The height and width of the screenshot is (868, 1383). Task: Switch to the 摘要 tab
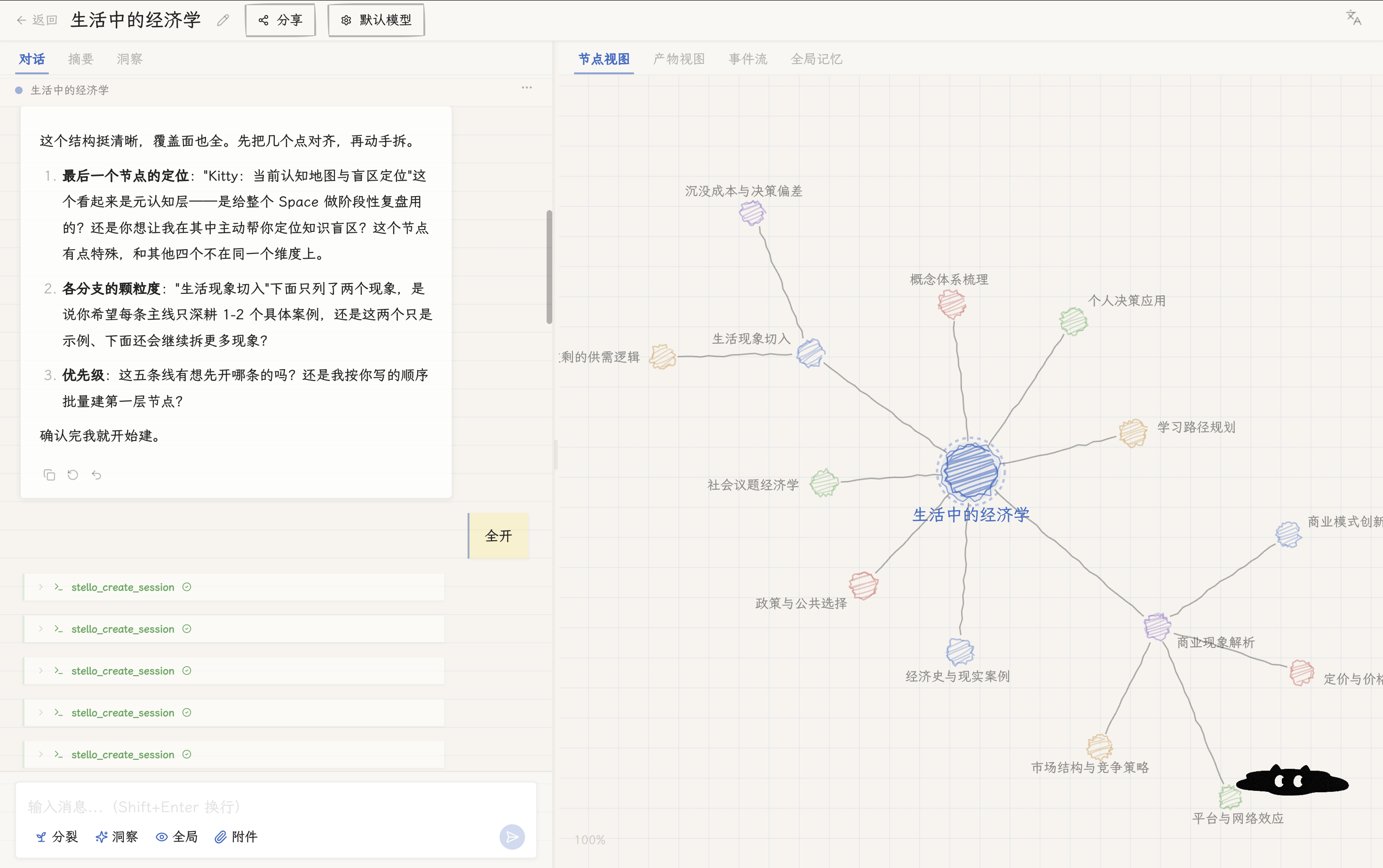(80, 59)
